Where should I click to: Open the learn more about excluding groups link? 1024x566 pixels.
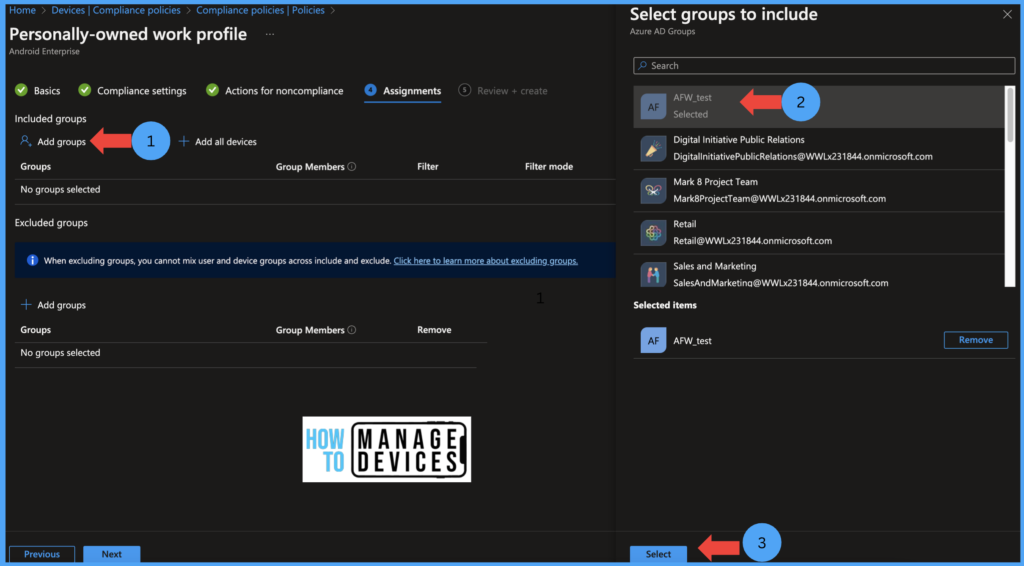point(485,260)
